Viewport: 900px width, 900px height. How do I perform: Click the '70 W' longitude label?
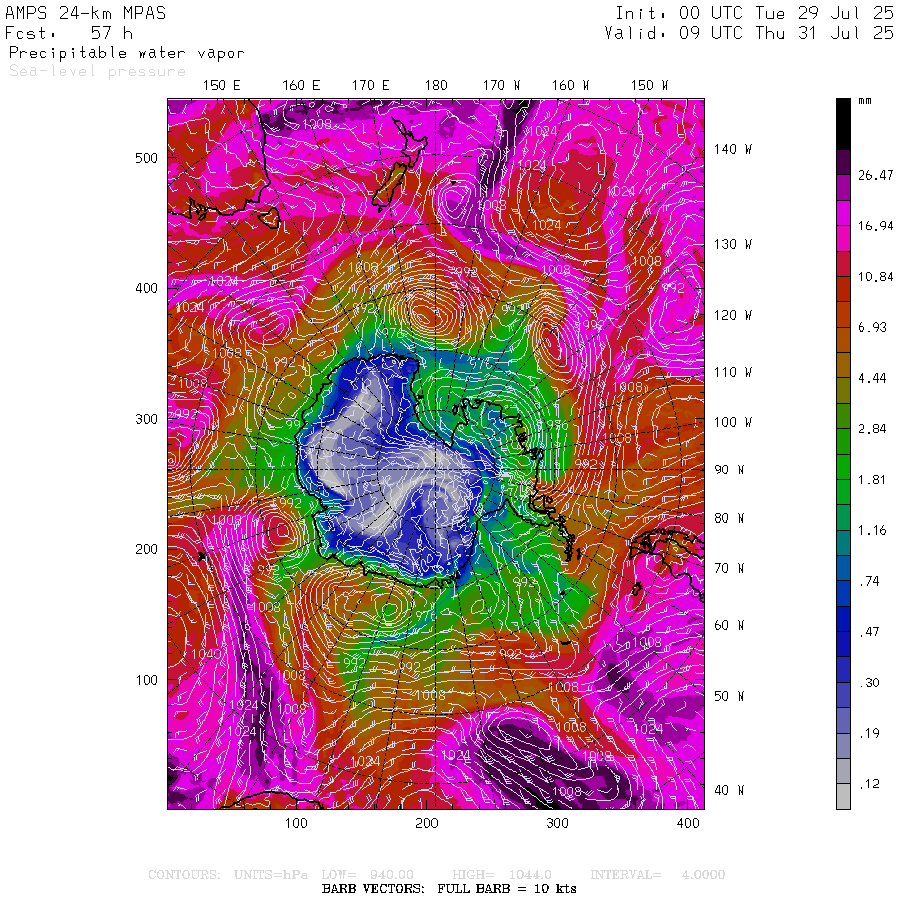(x=729, y=568)
